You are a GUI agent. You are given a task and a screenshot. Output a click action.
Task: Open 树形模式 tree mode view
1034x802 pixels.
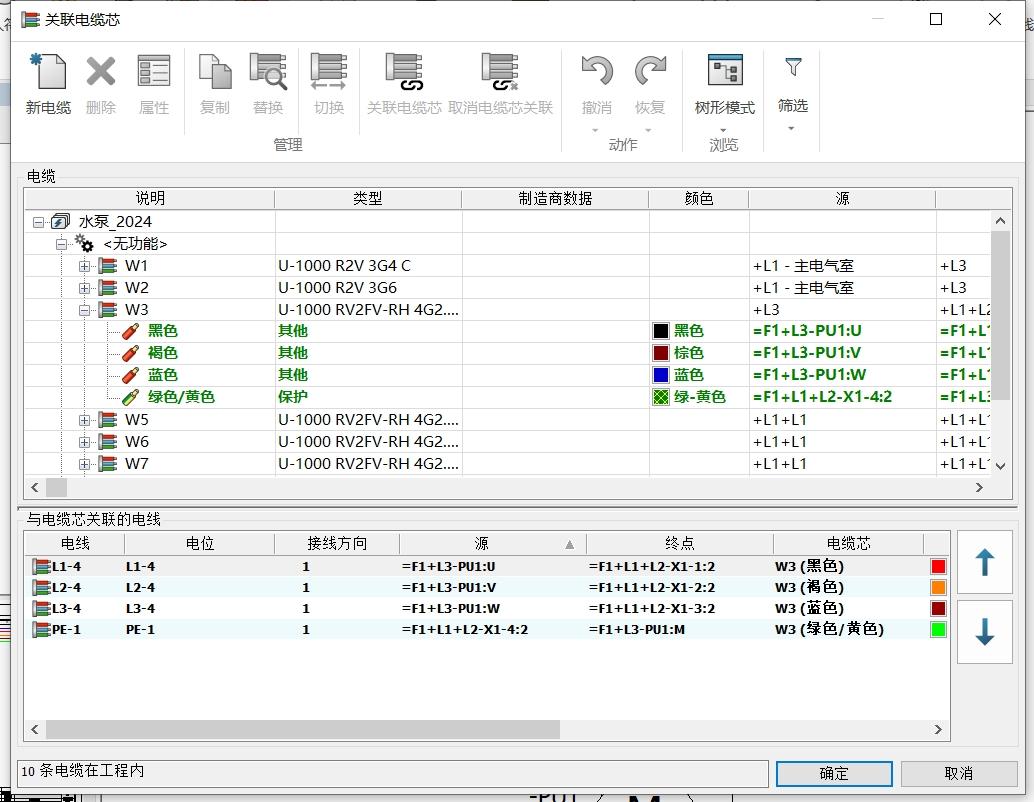tap(724, 73)
